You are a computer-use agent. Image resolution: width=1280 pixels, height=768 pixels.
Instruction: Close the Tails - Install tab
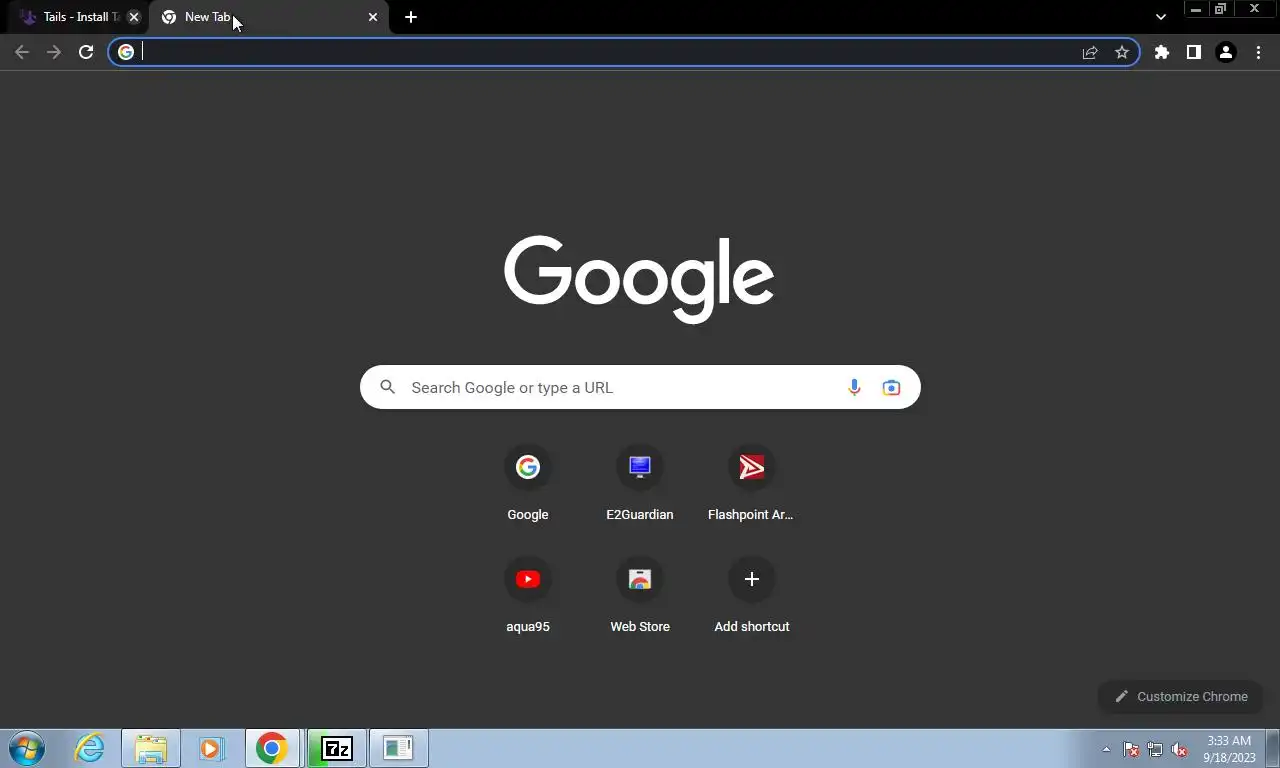tap(134, 17)
